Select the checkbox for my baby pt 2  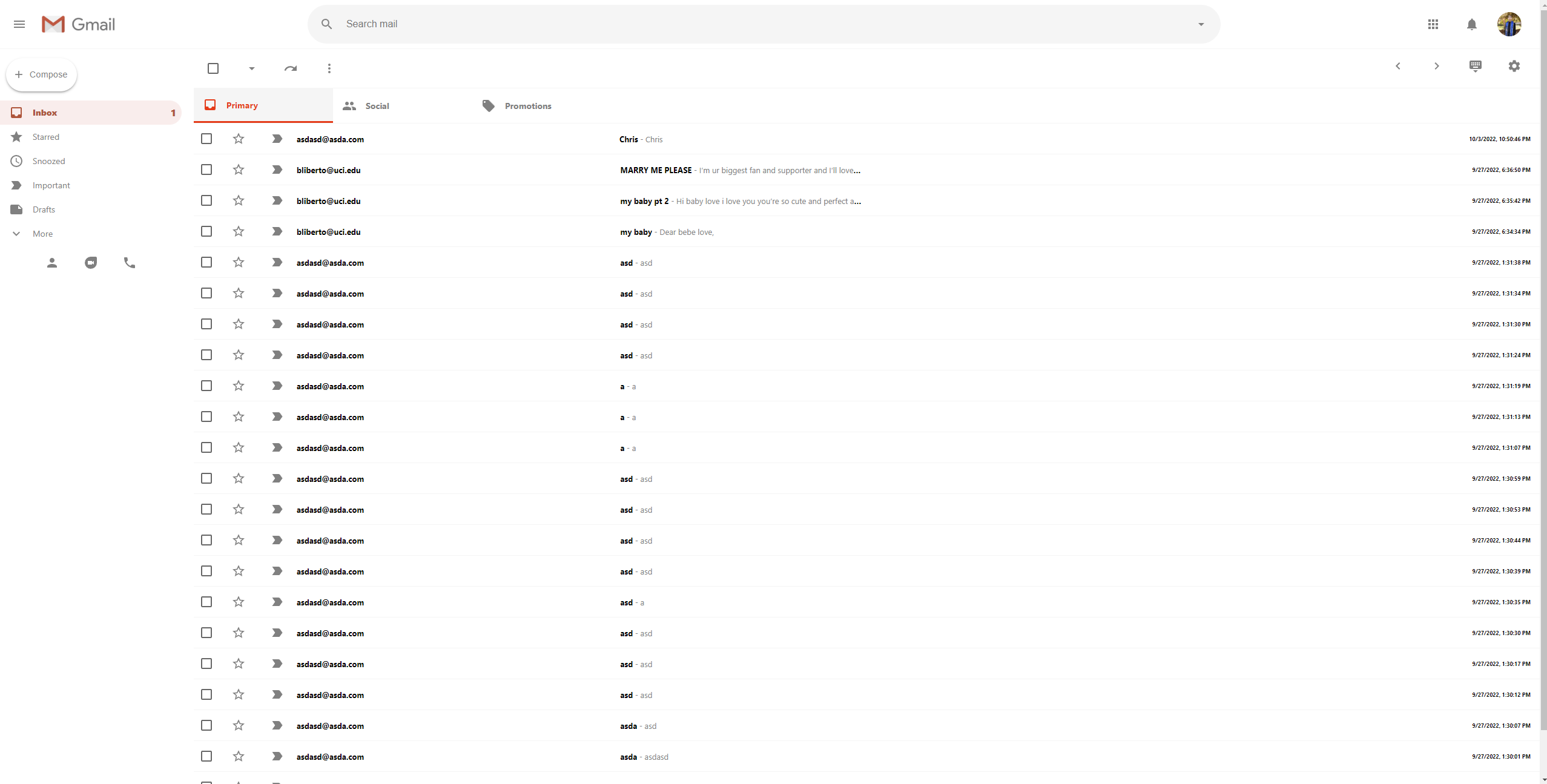[206, 200]
